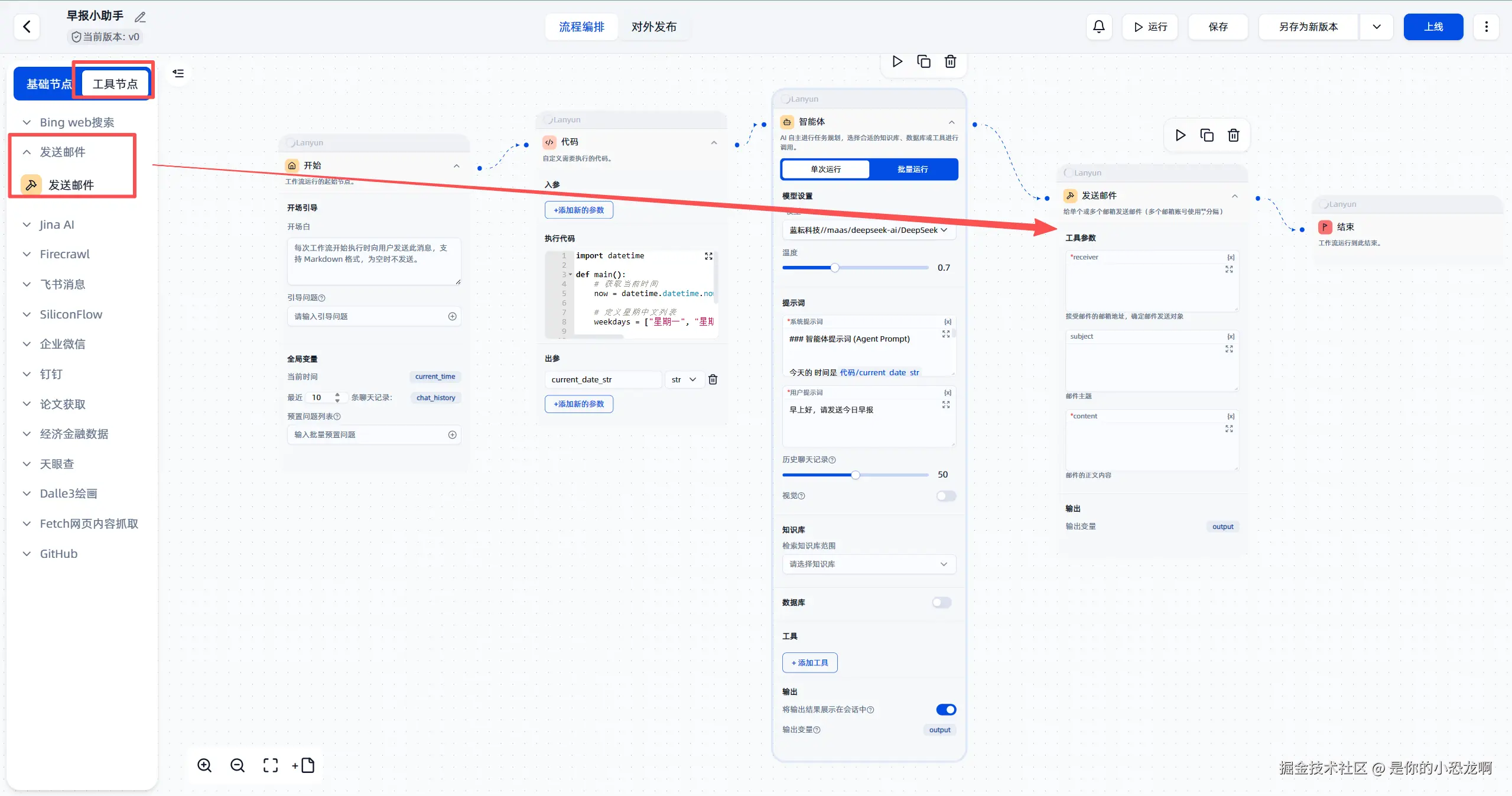Click the pencil icon beside 早报小助手

pyautogui.click(x=140, y=17)
